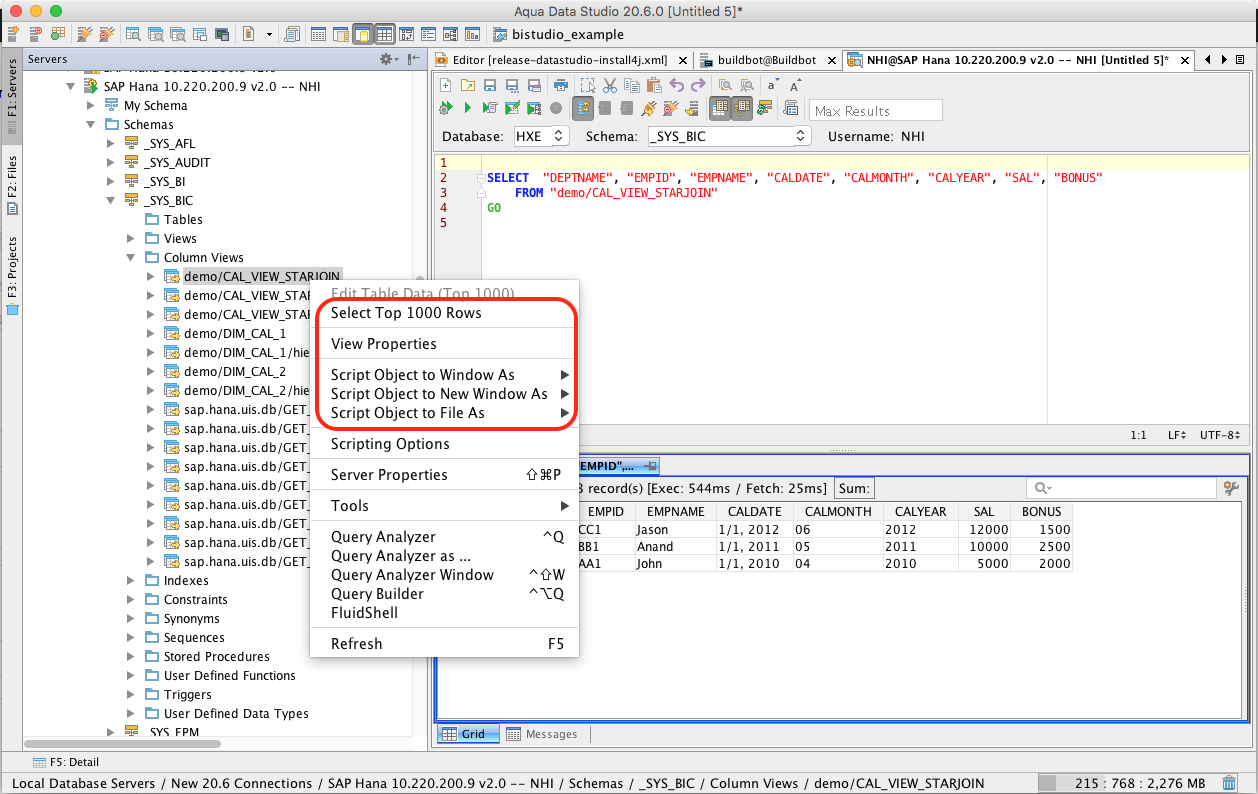Open the LF line ending selector

click(1177, 435)
